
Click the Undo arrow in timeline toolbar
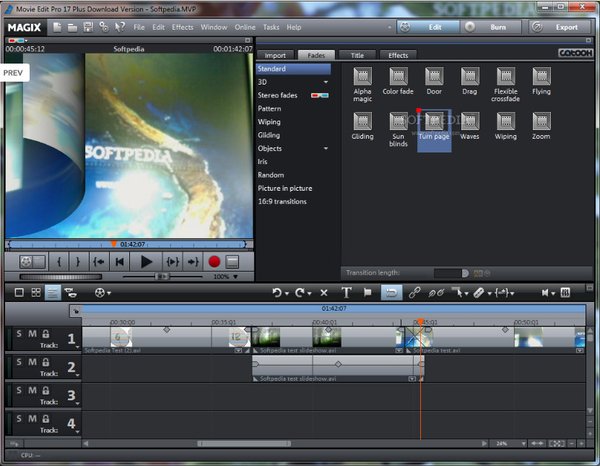(x=278, y=292)
